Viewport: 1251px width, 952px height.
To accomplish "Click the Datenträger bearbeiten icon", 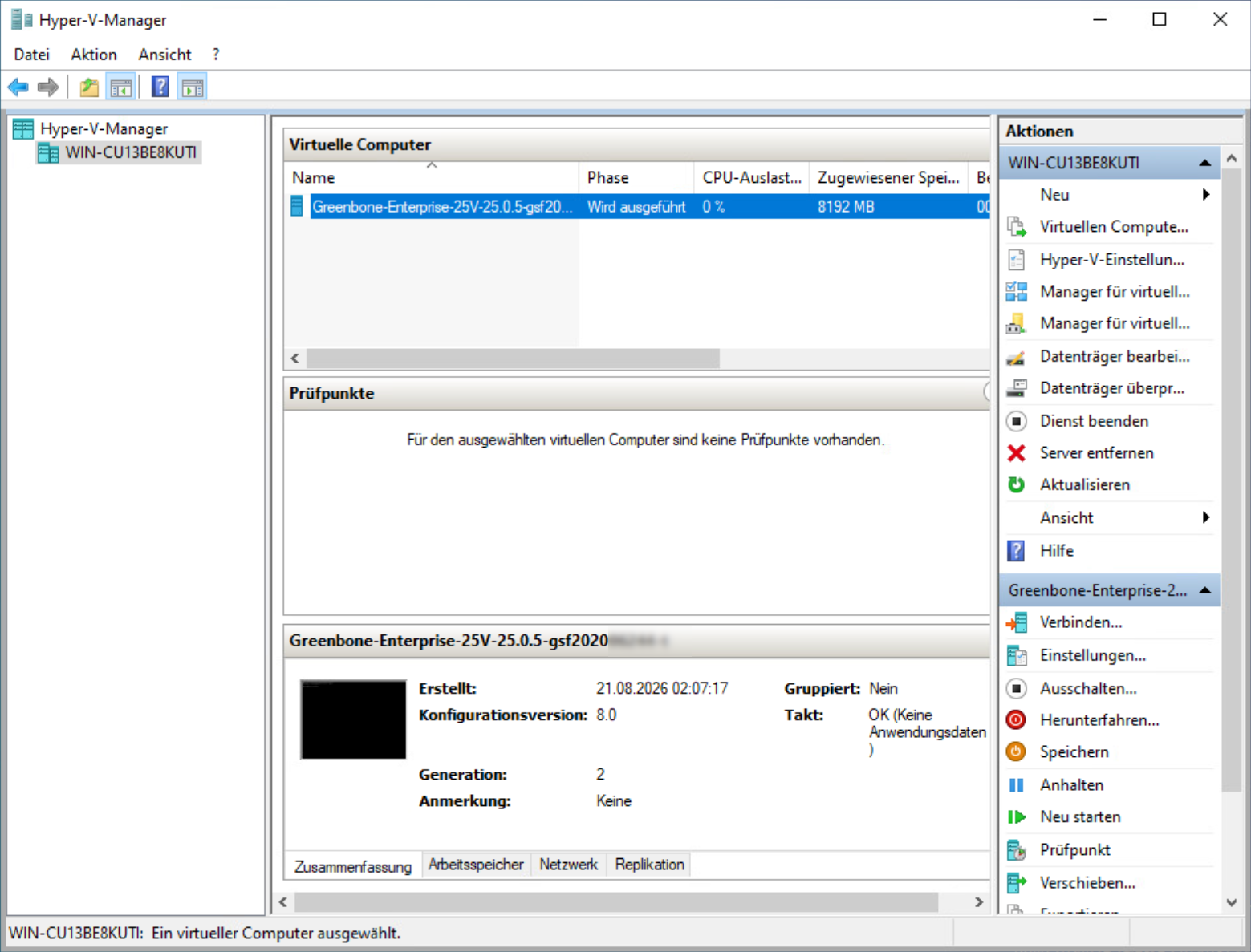I will click(1016, 356).
